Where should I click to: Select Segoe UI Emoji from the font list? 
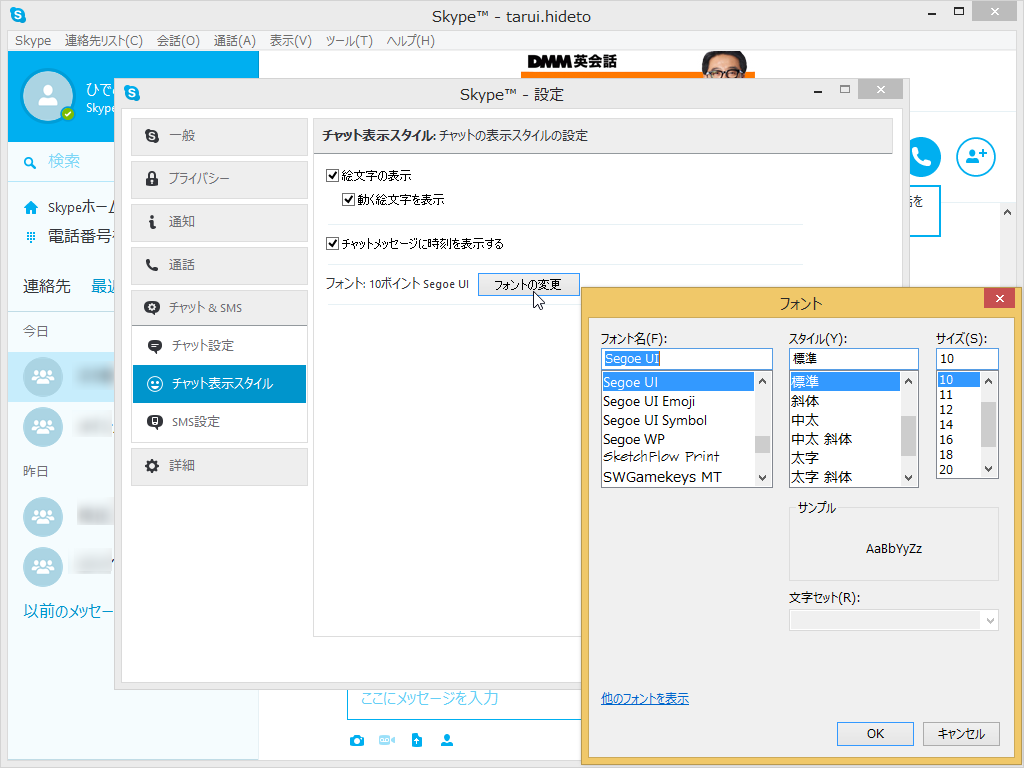coord(650,401)
